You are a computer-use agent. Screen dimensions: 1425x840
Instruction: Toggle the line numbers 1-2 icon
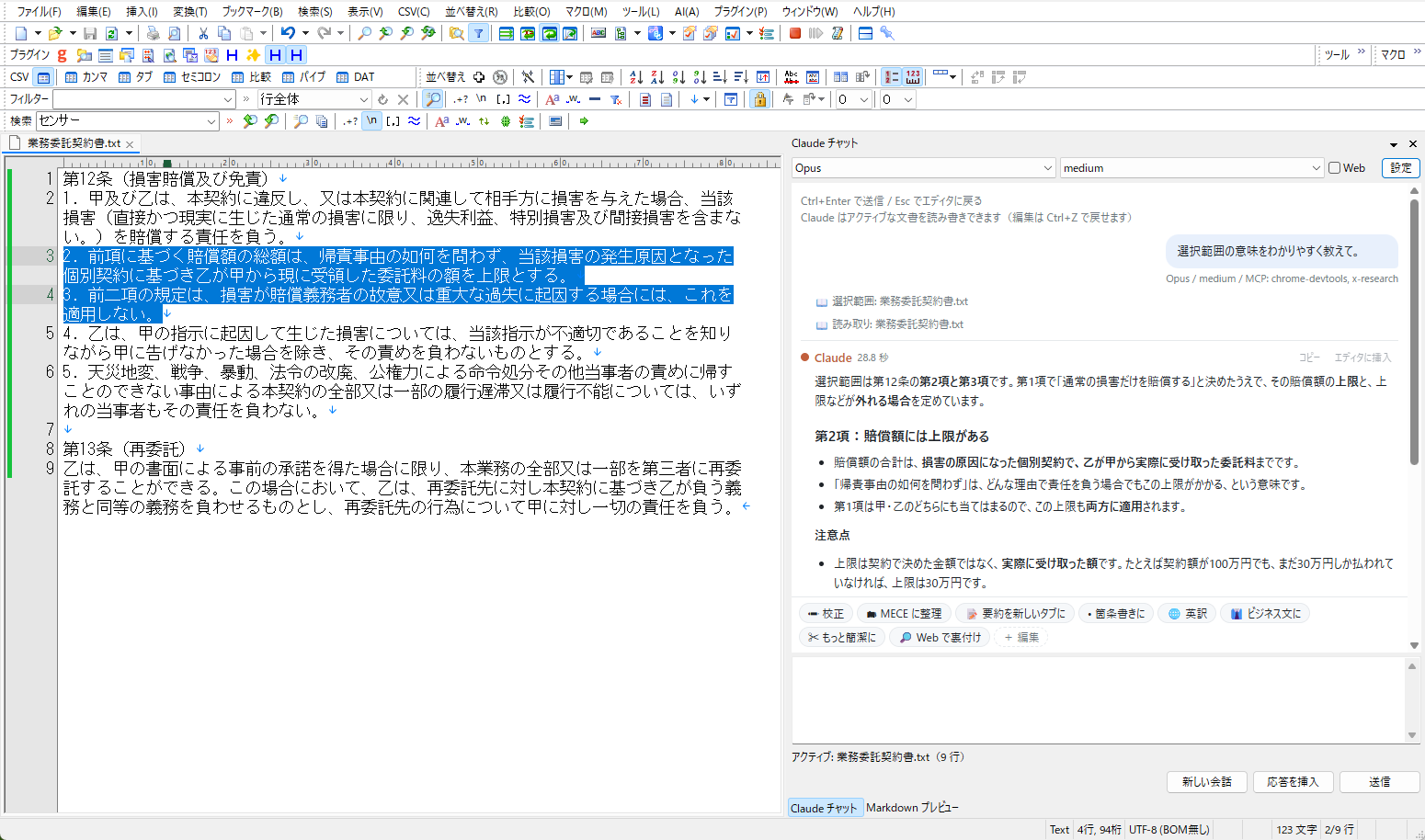[x=892, y=77]
